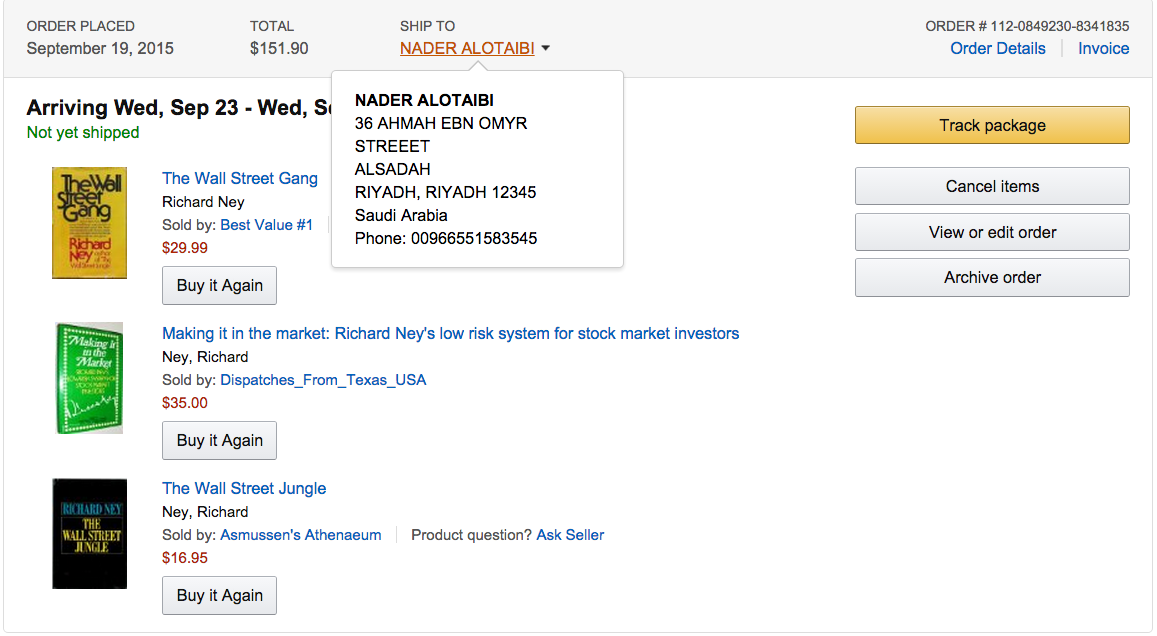
Task: Click the Making it in the Market cover image
Action: coord(89,378)
